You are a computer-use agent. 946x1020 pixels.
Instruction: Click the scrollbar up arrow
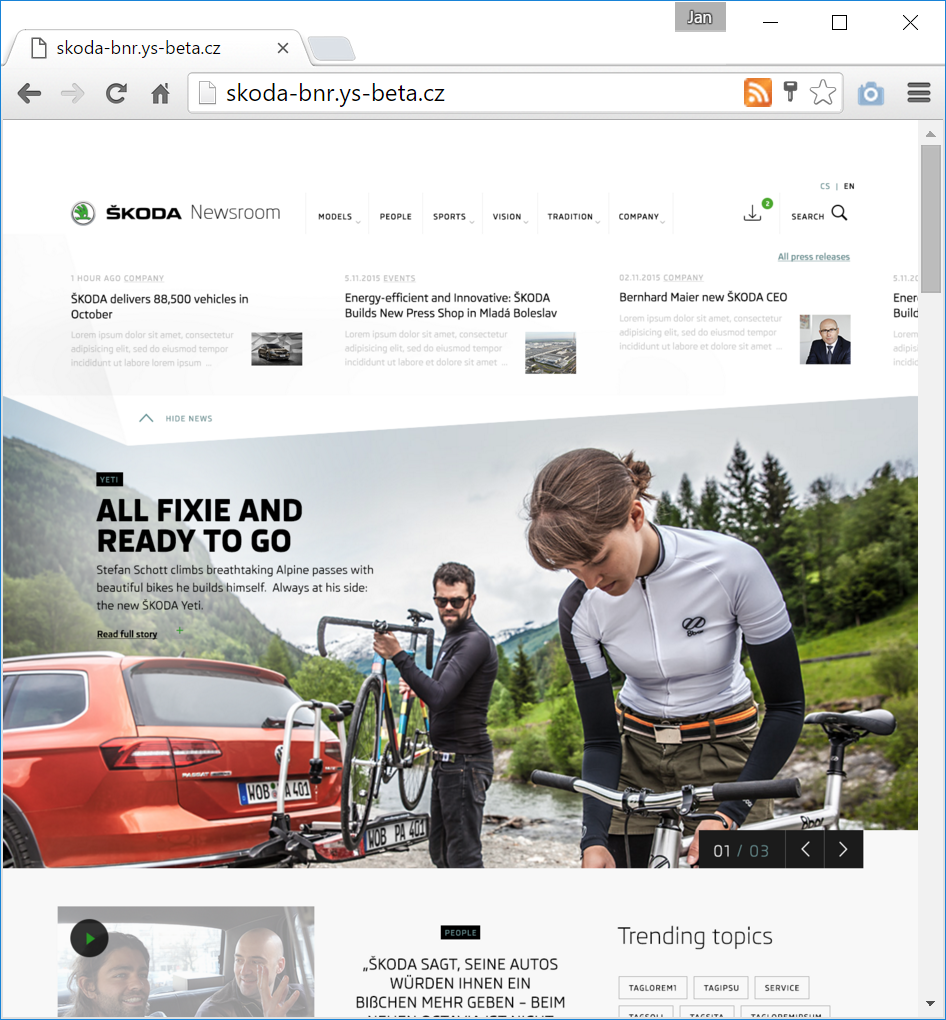[930, 134]
